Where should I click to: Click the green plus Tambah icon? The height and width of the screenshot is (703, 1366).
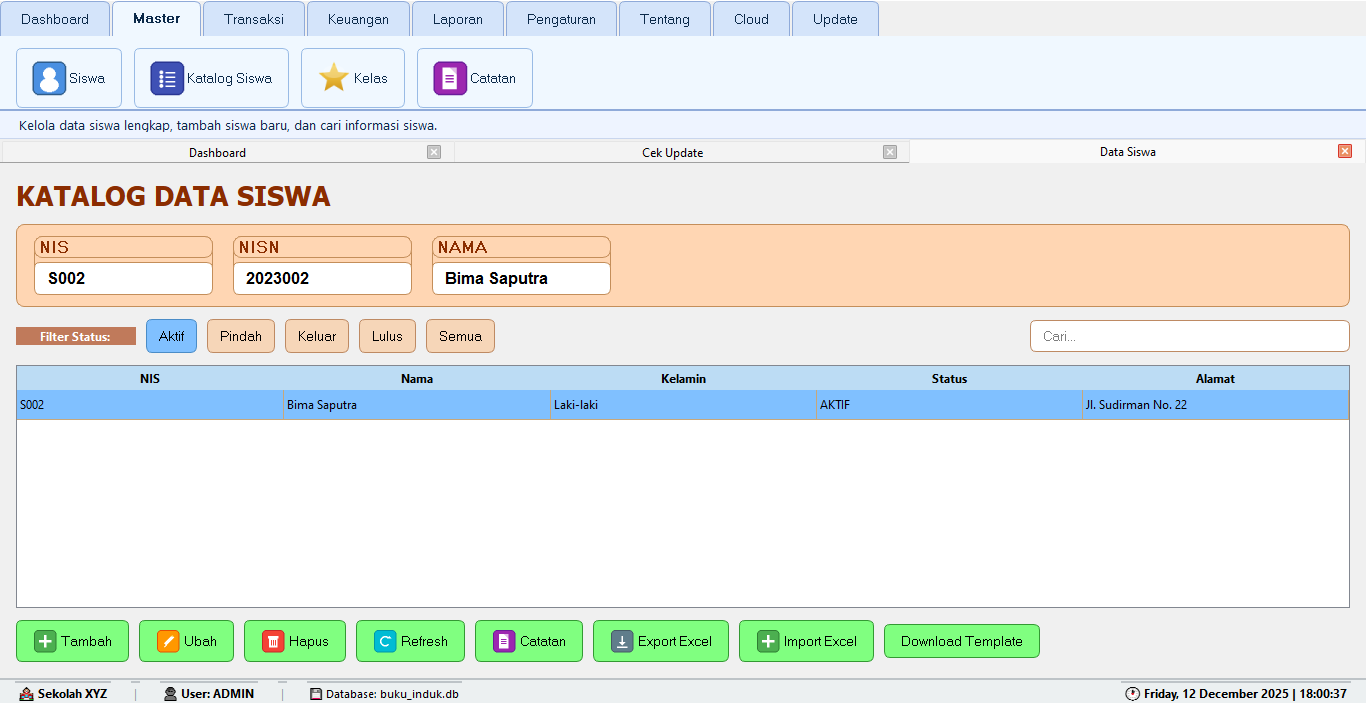coord(45,641)
